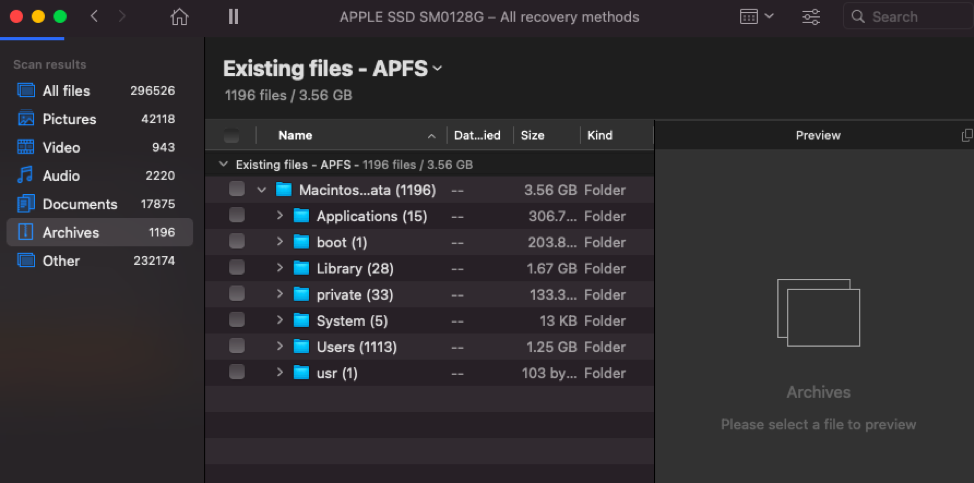Click the Applications folder icon
974x483 pixels.
(301, 215)
